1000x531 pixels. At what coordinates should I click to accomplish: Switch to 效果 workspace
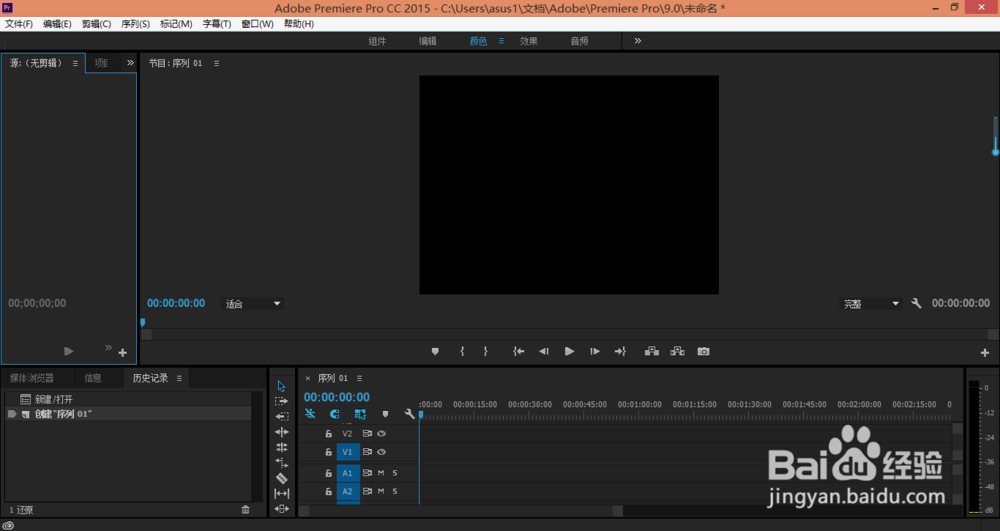coord(529,41)
